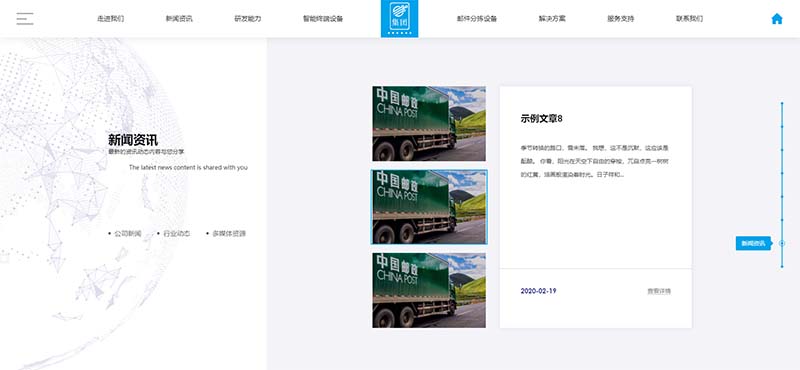The image size is (800, 370).
Task: Select the highlighted middle truck thumbnail
Action: (429, 207)
